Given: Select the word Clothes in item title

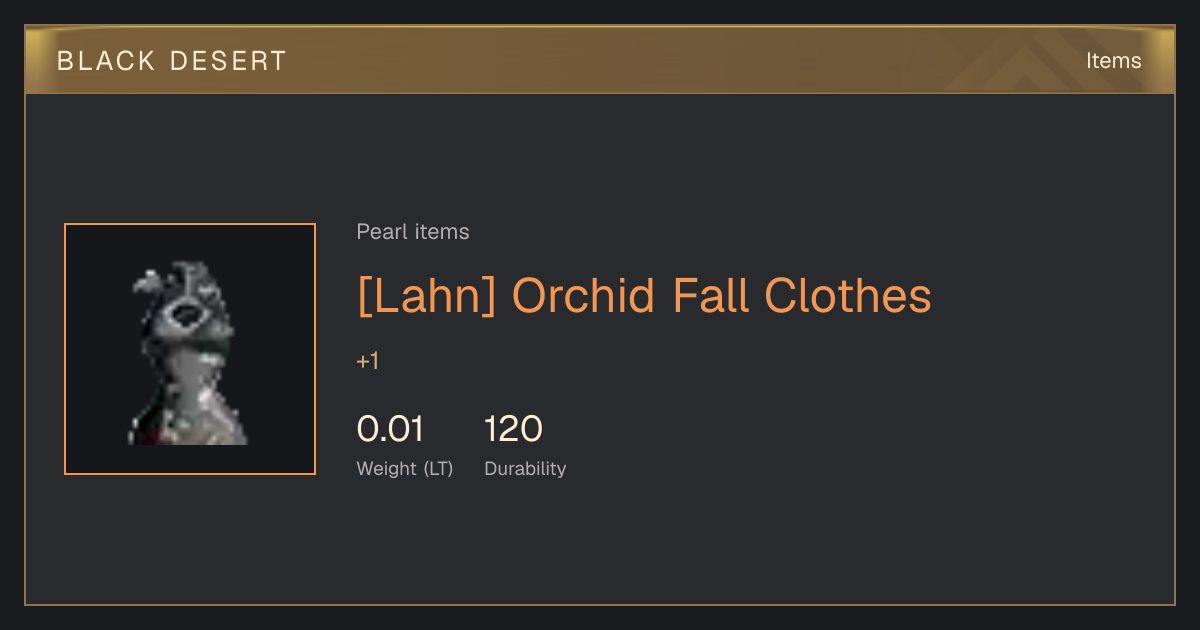Looking at the screenshot, I should (x=848, y=296).
